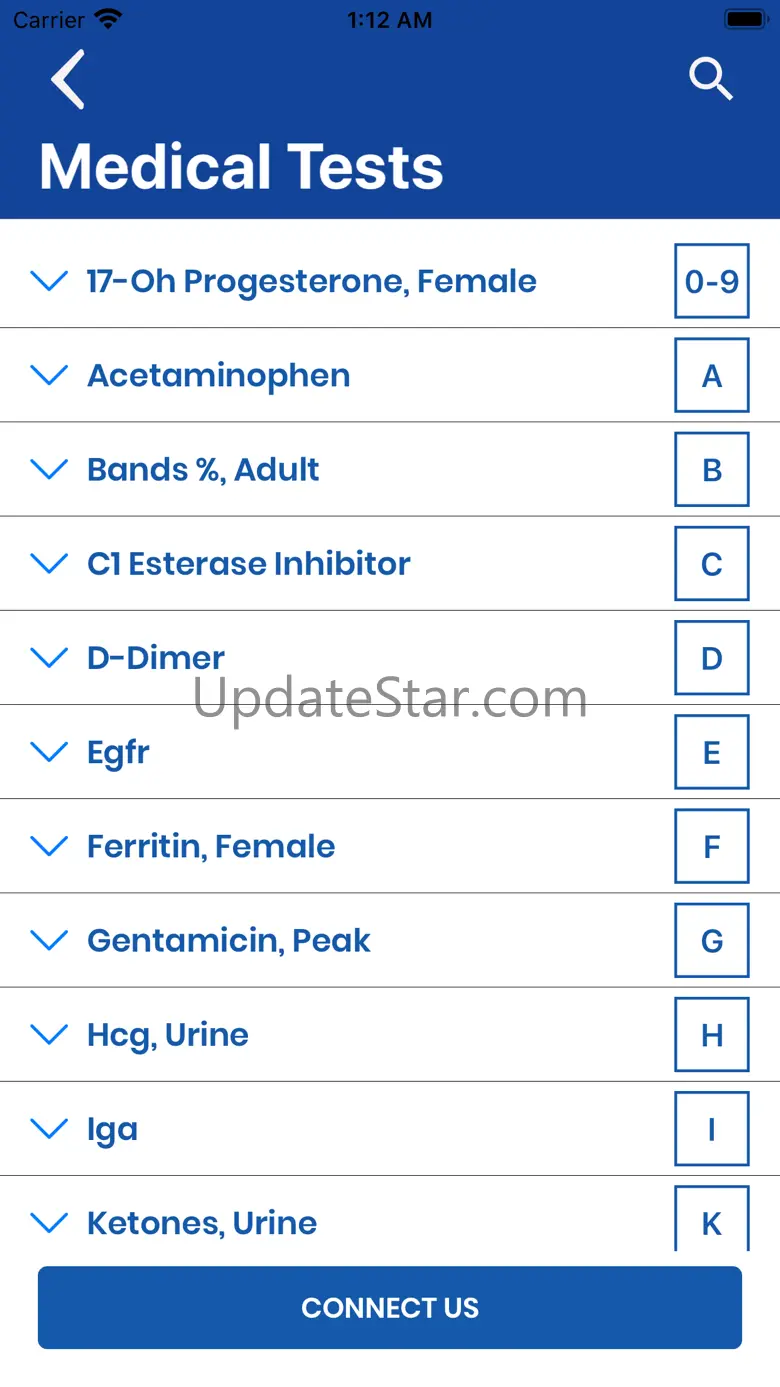Select the Egfr test row
The width and height of the screenshot is (780, 1387).
pyautogui.click(x=118, y=752)
